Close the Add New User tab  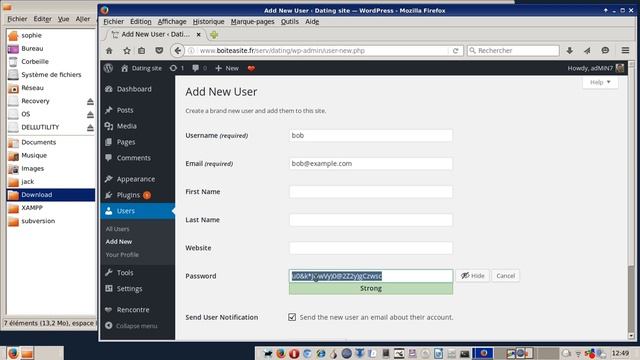pyautogui.click(x=198, y=35)
